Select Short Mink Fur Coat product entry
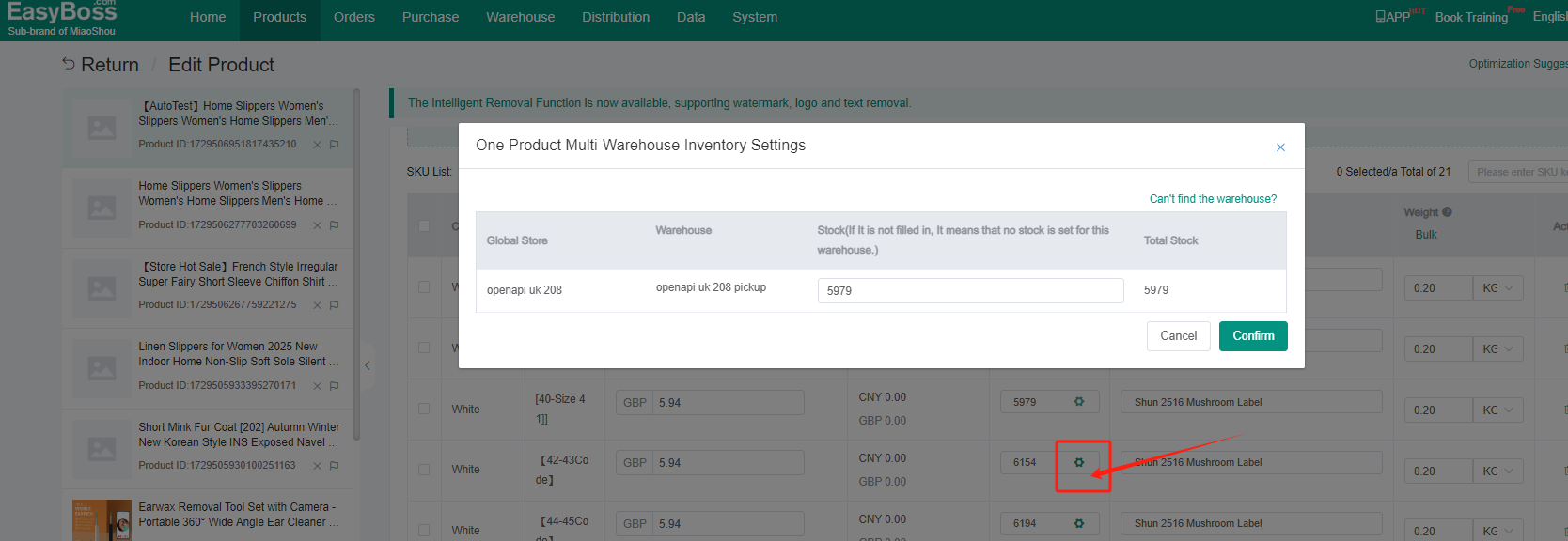 (208, 447)
